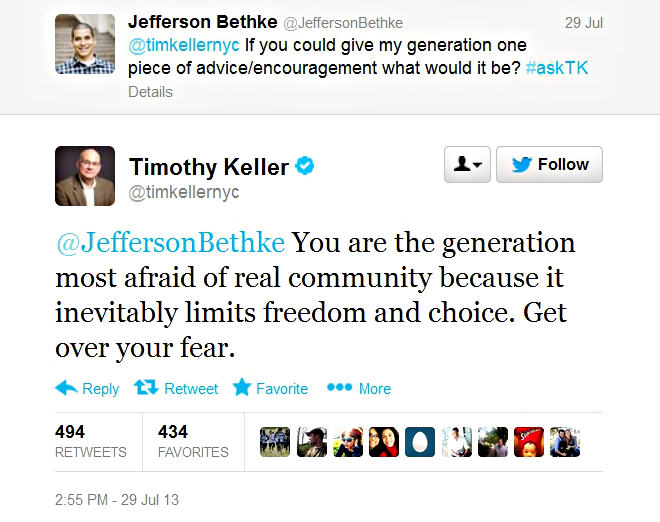
Task: Click the last avatar in row
Action: point(565,442)
